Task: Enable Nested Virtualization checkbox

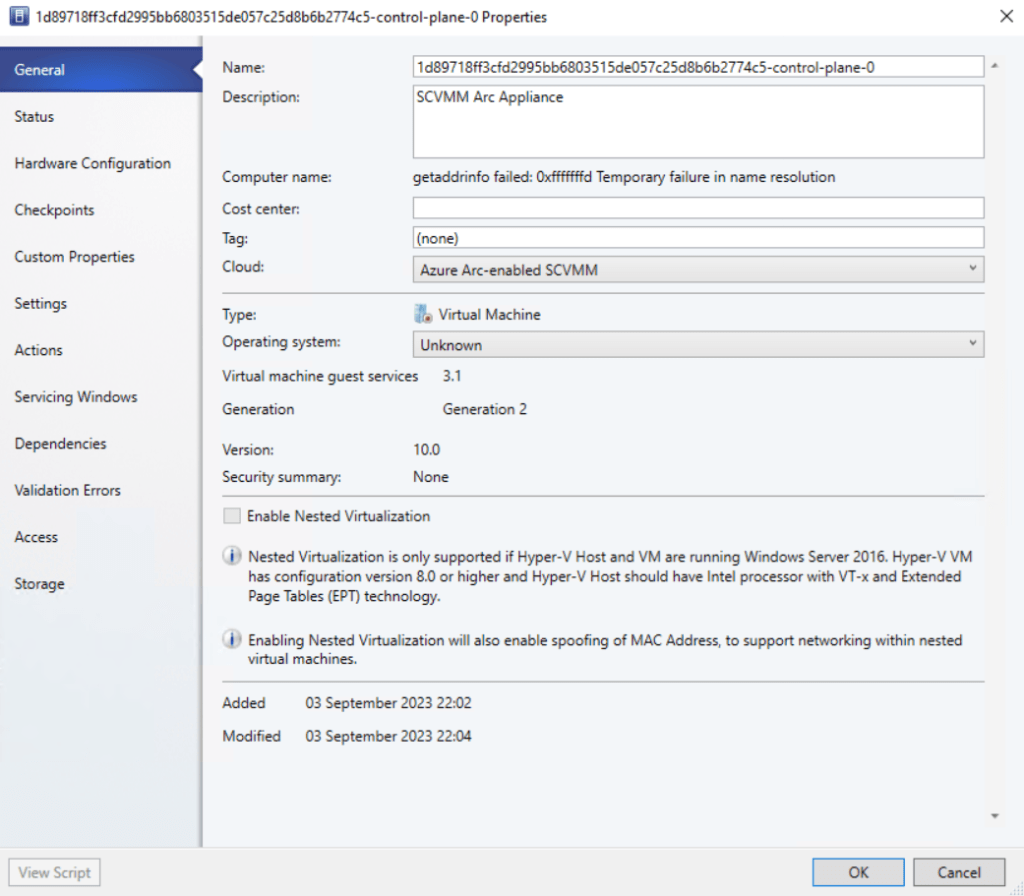Action: click(x=232, y=516)
